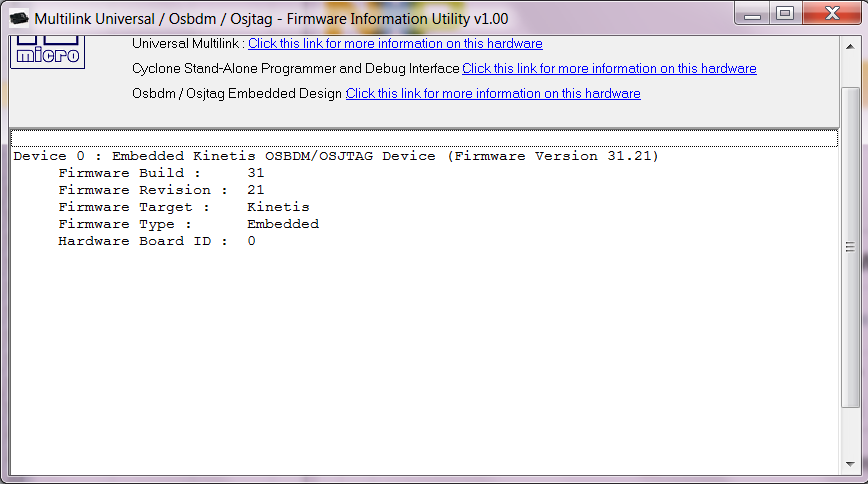Click the 'Osbdm / Osjtag Embedded Design' label

(237, 94)
